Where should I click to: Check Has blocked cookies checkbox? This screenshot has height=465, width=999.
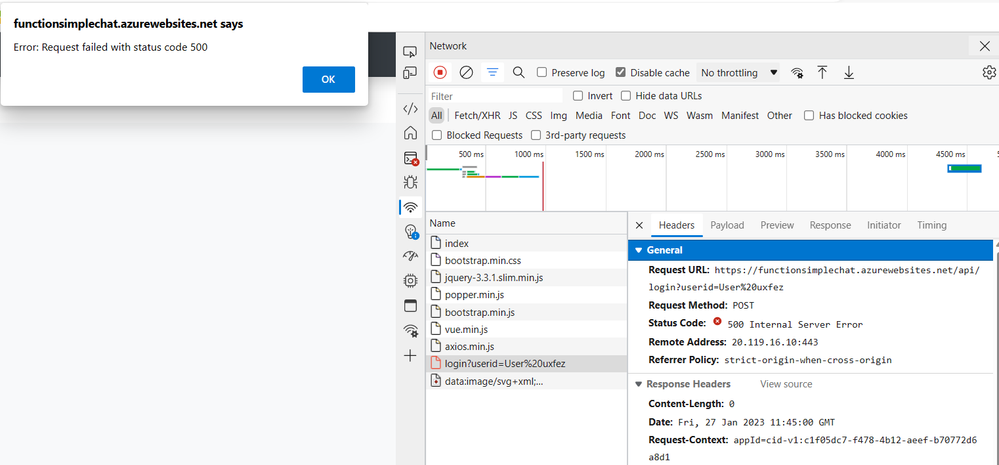(809, 115)
